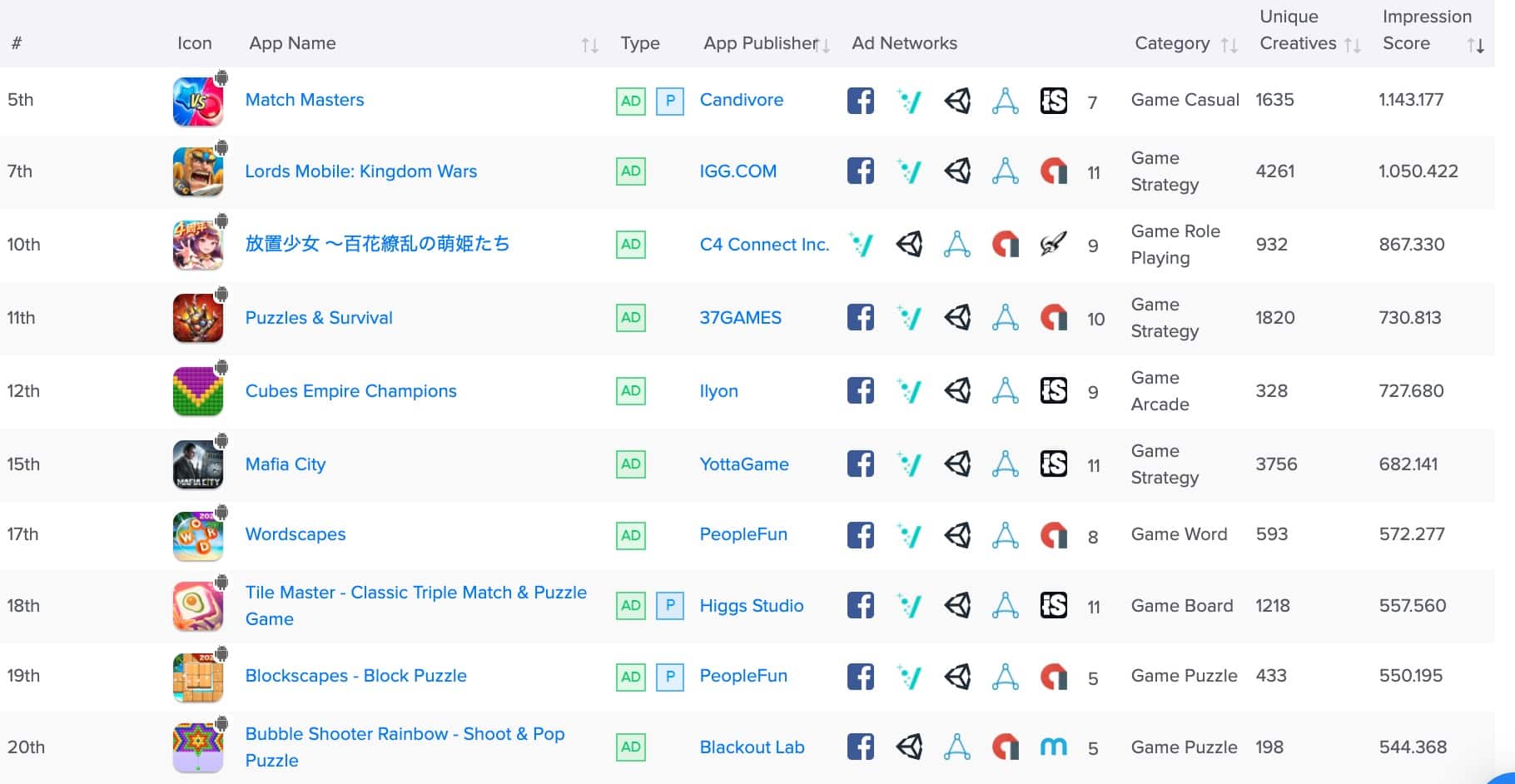The width and height of the screenshot is (1515, 784).
Task: Click AppLovin icon in Cubes Empire Champions row
Action: coord(1006,390)
